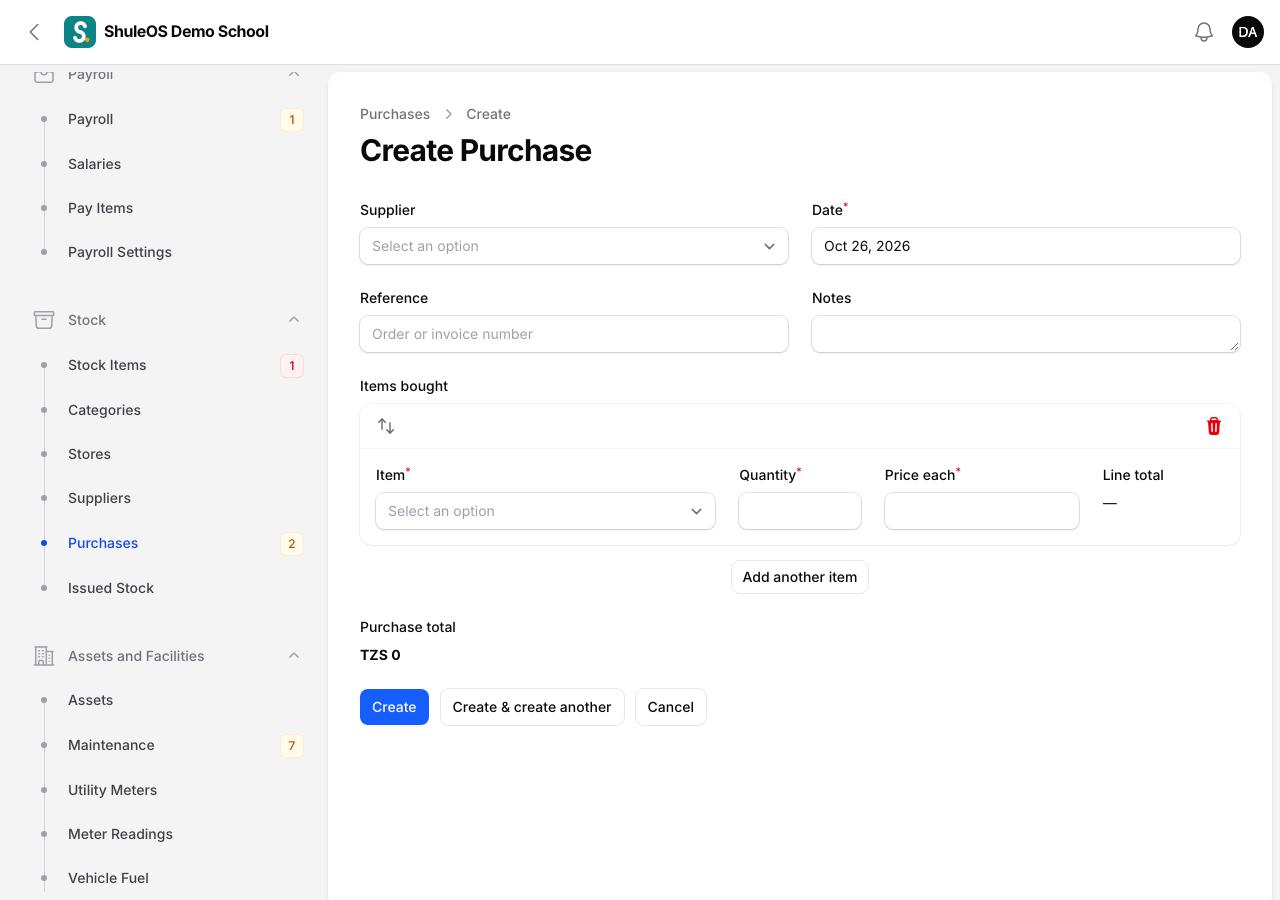
Task: Click the TZS 0 purchase total
Action: click(380, 655)
